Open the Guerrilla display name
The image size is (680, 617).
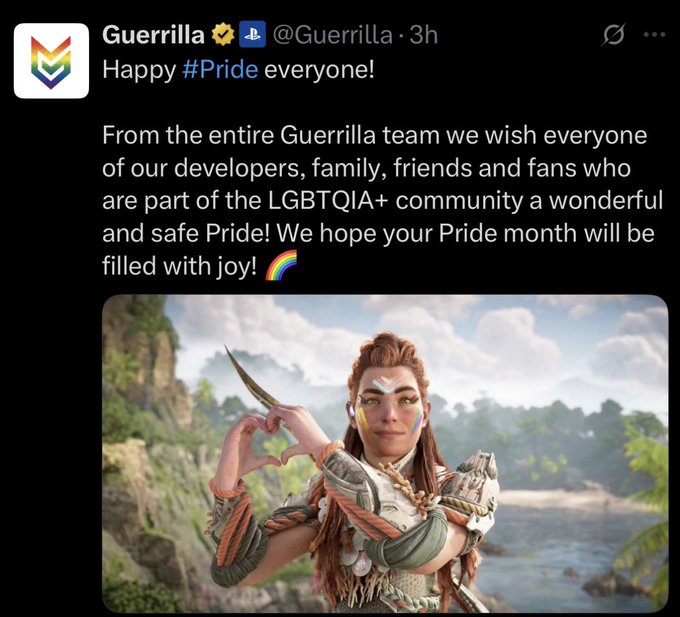(154, 35)
